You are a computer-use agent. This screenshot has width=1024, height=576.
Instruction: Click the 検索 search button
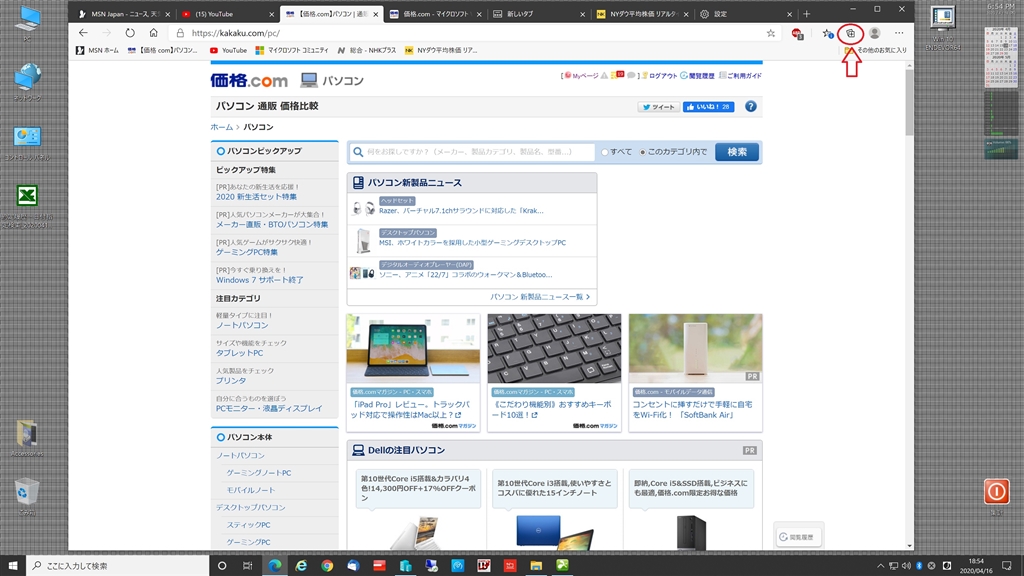(737, 152)
